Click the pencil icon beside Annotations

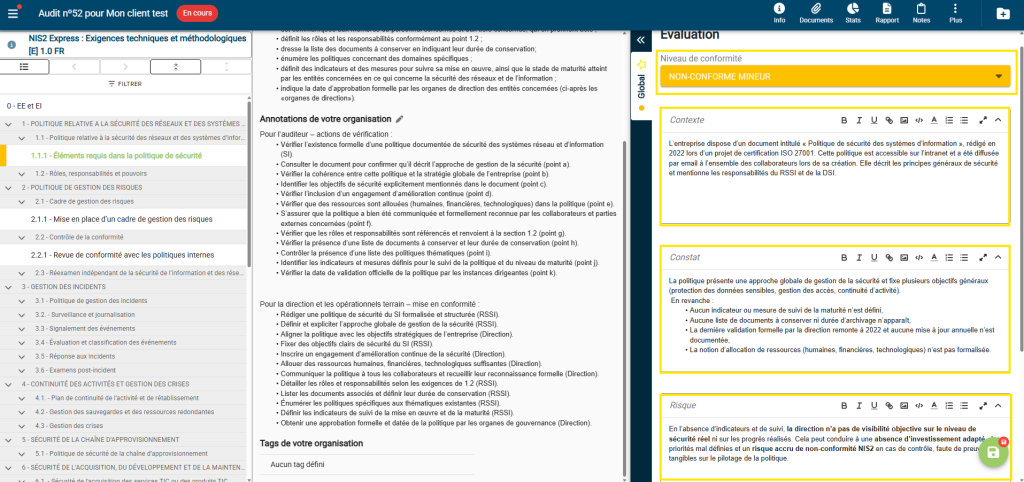coord(400,119)
